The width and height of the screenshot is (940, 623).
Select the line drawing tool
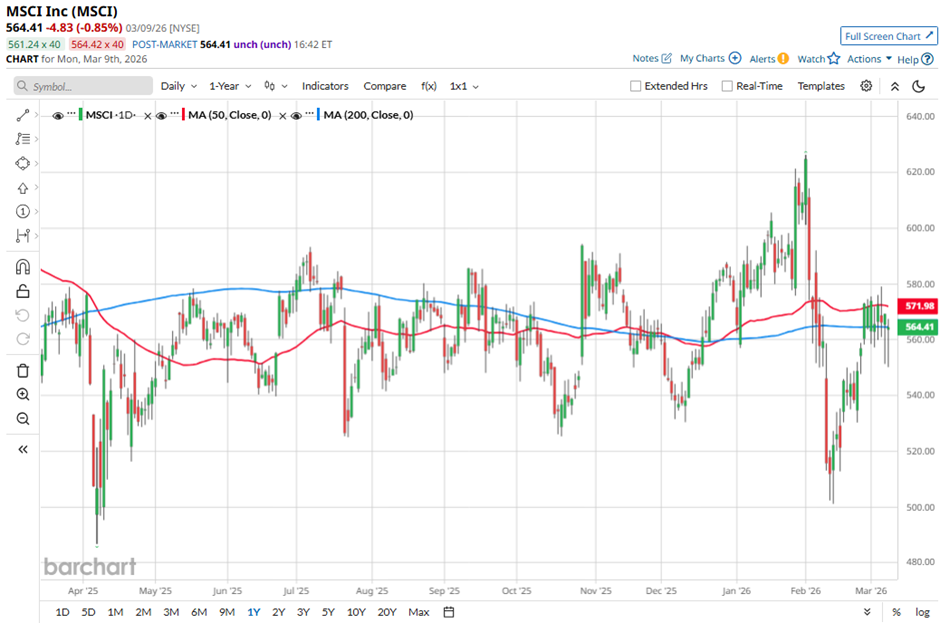pos(23,115)
